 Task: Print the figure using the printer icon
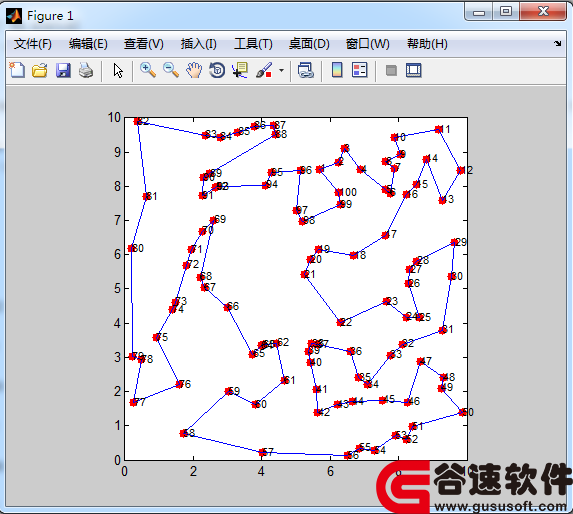tap(86, 70)
